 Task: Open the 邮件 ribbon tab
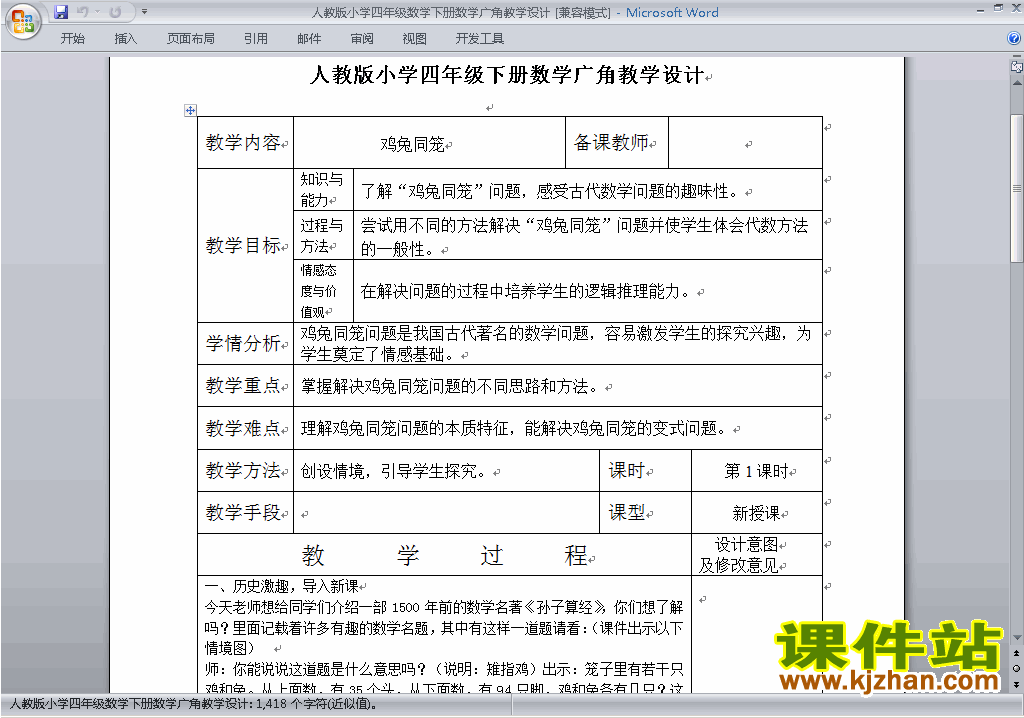309,39
